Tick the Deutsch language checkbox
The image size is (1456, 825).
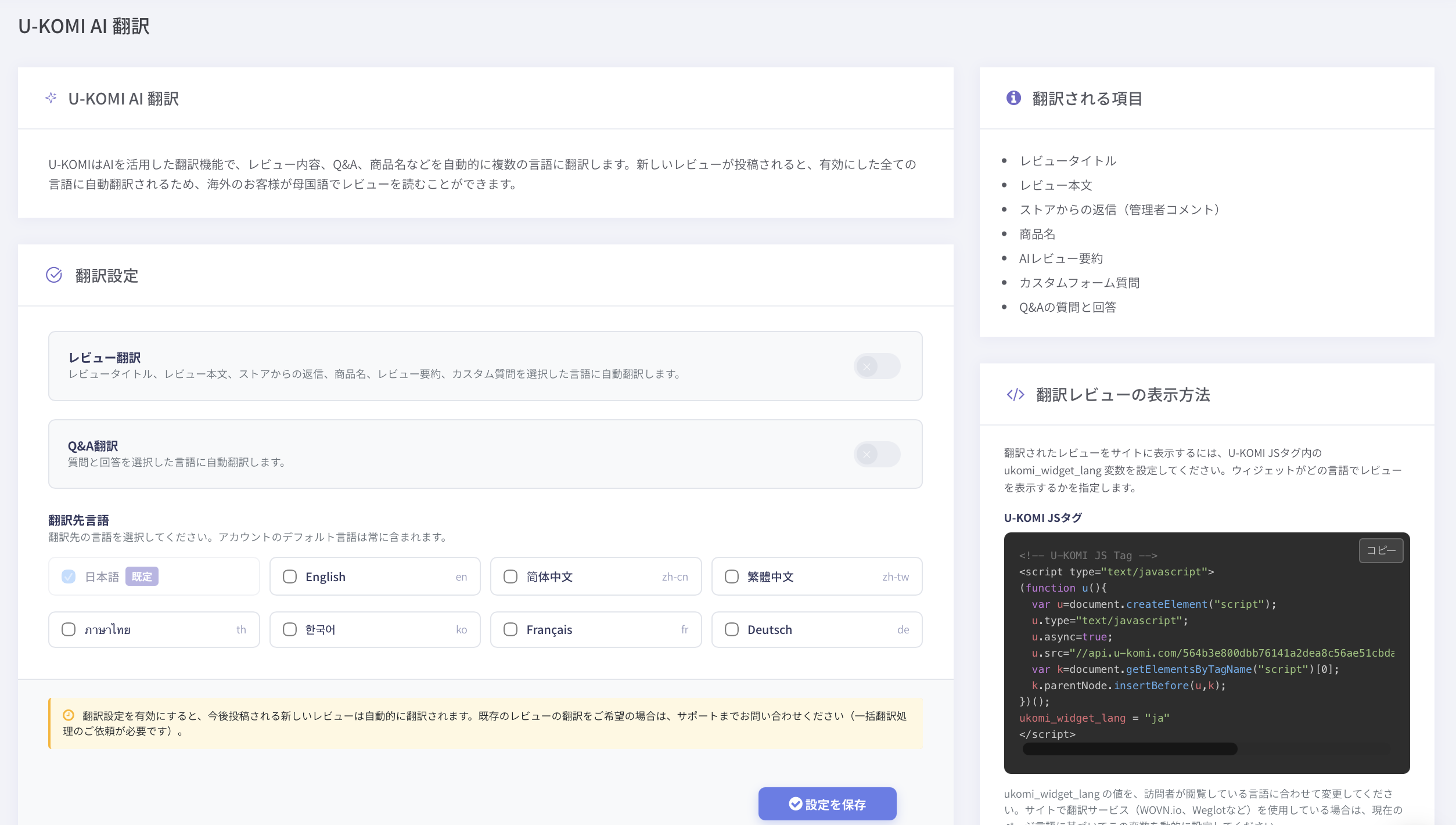point(732,629)
